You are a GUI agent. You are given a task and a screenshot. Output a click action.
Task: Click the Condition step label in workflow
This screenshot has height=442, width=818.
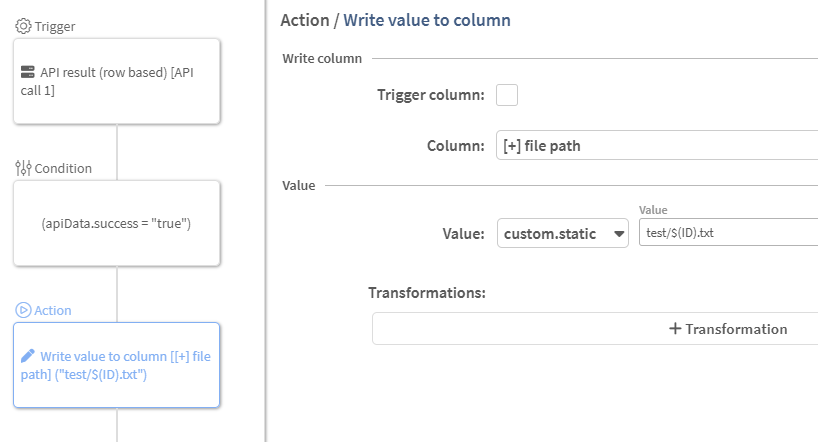63,168
